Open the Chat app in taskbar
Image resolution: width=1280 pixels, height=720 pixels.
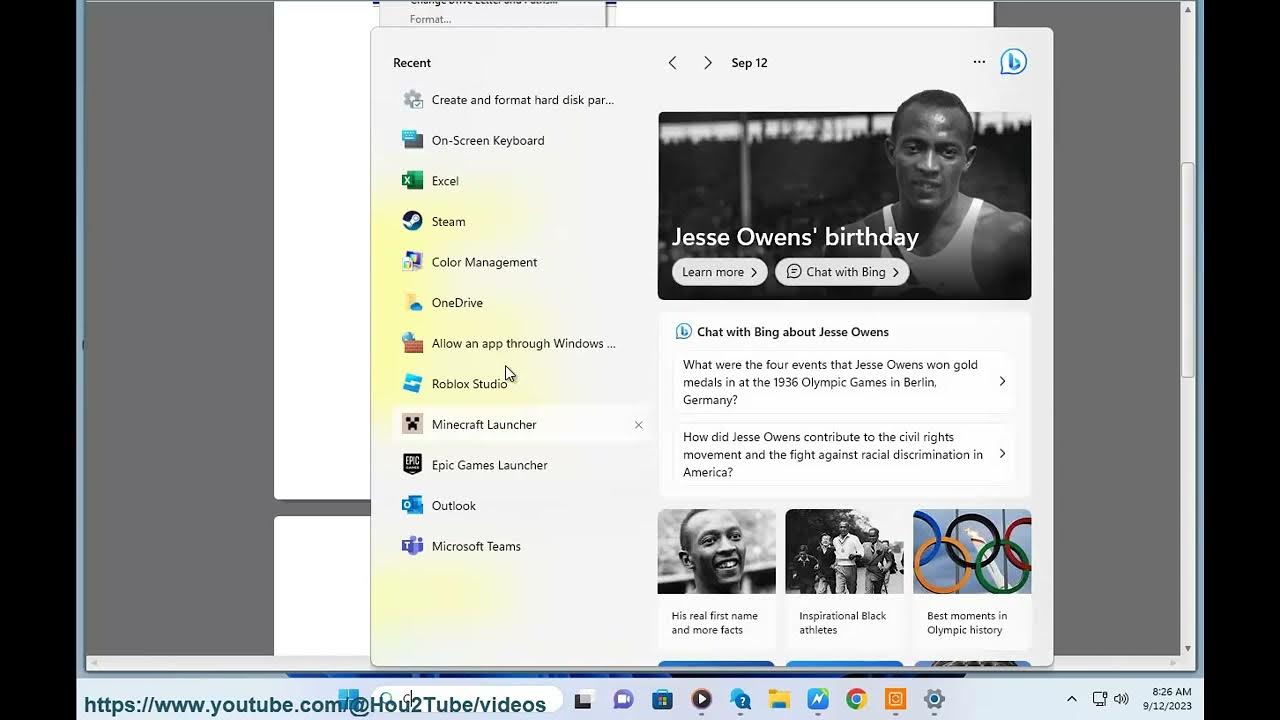(x=623, y=699)
